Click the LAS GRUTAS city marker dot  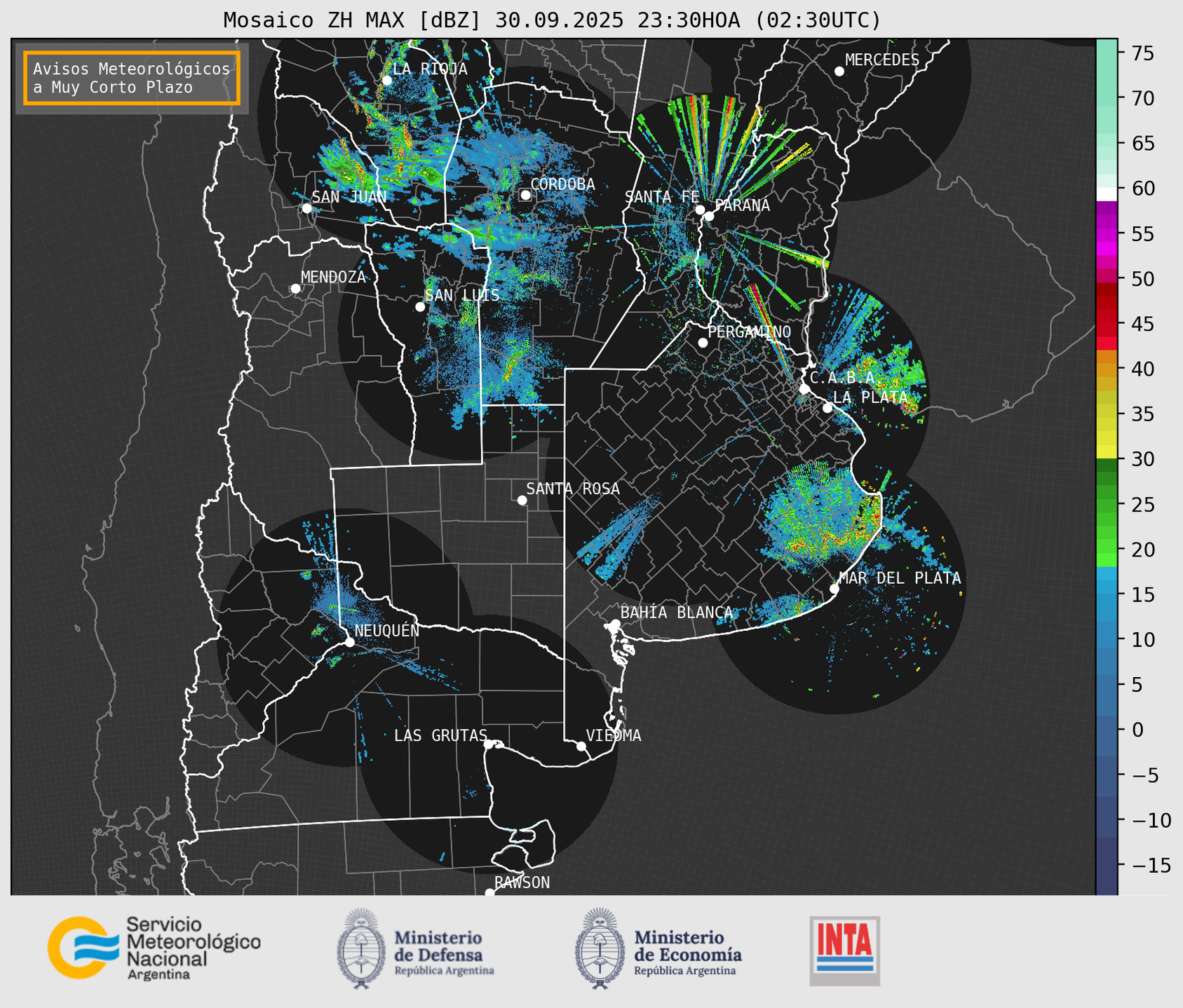(x=489, y=744)
